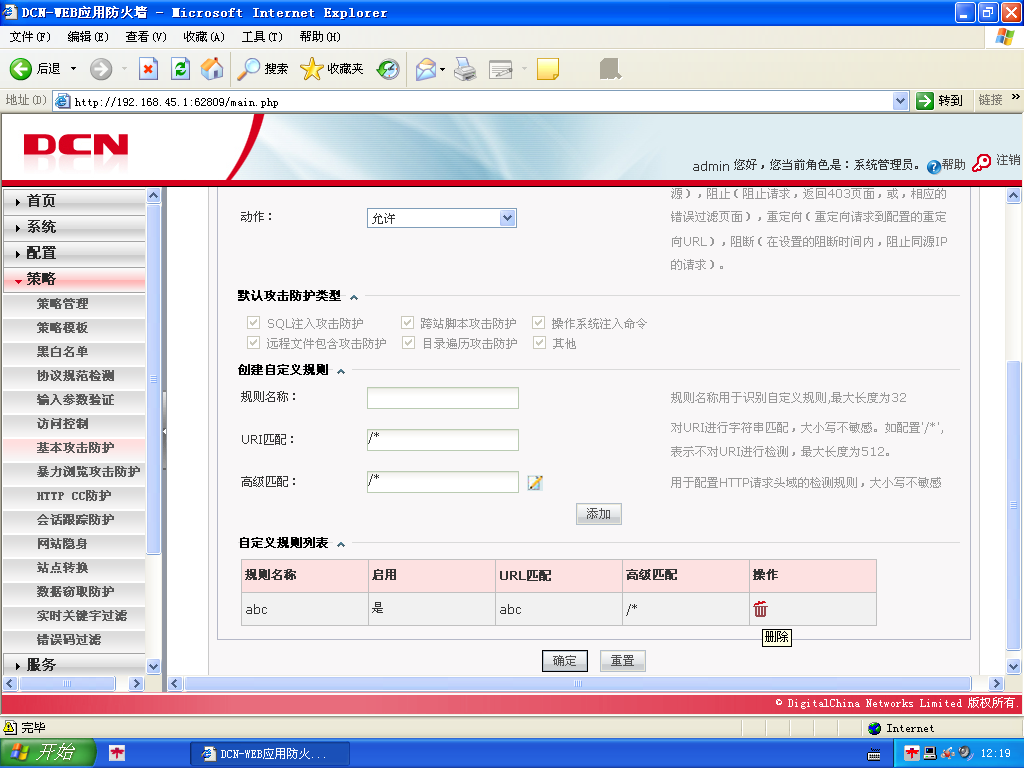The image size is (1024, 768).
Task: Open the 工具(T) menu
Action: point(262,37)
